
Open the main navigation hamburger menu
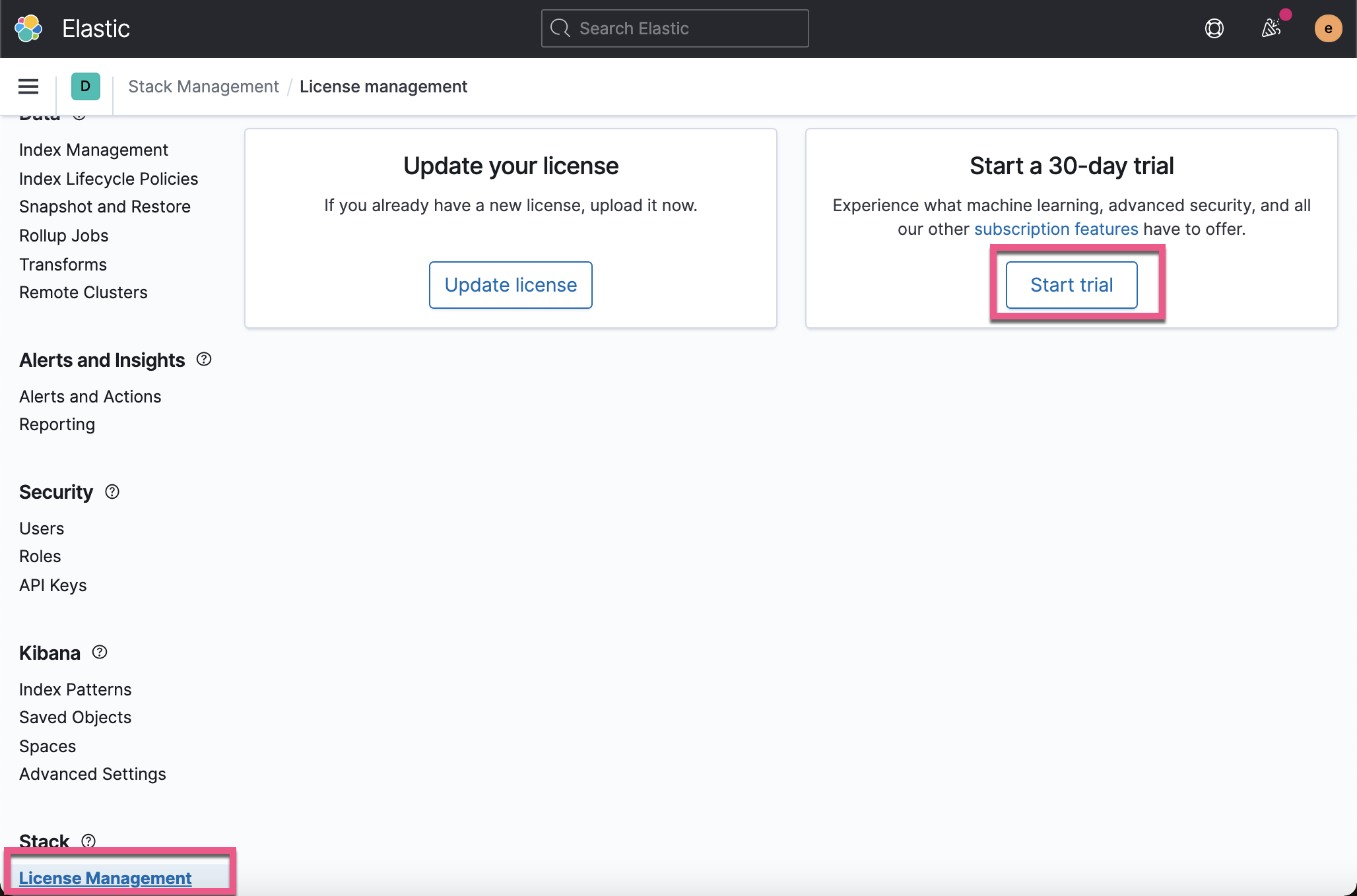(x=28, y=86)
